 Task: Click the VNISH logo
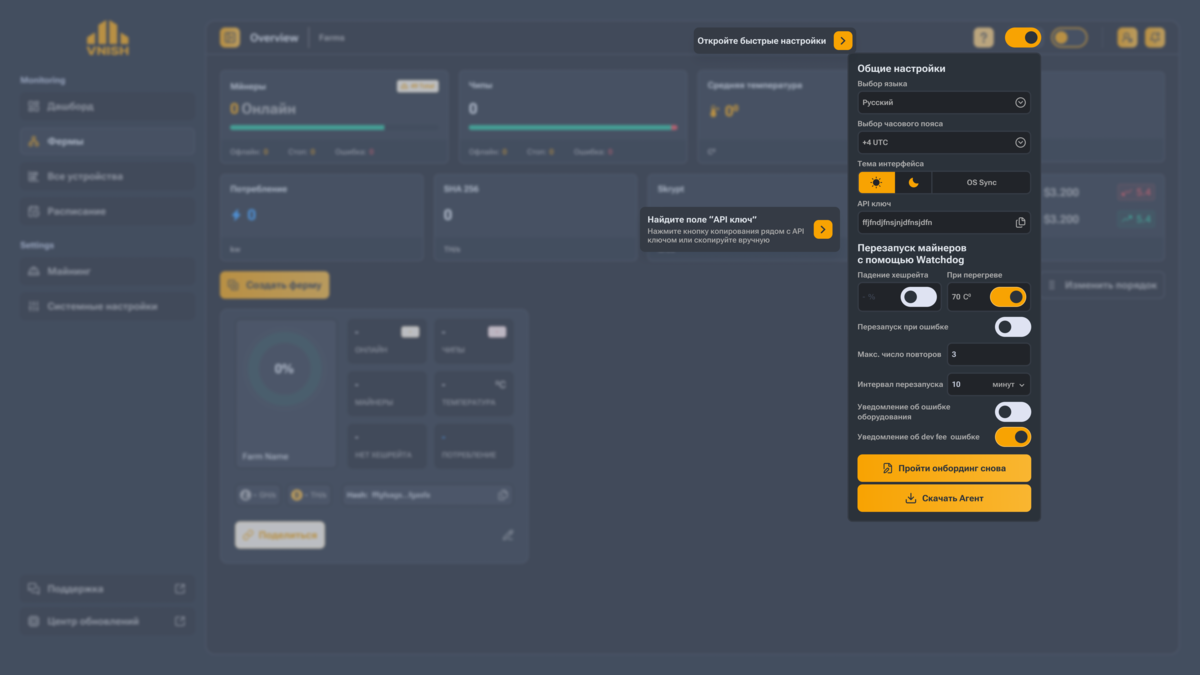click(x=107, y=40)
